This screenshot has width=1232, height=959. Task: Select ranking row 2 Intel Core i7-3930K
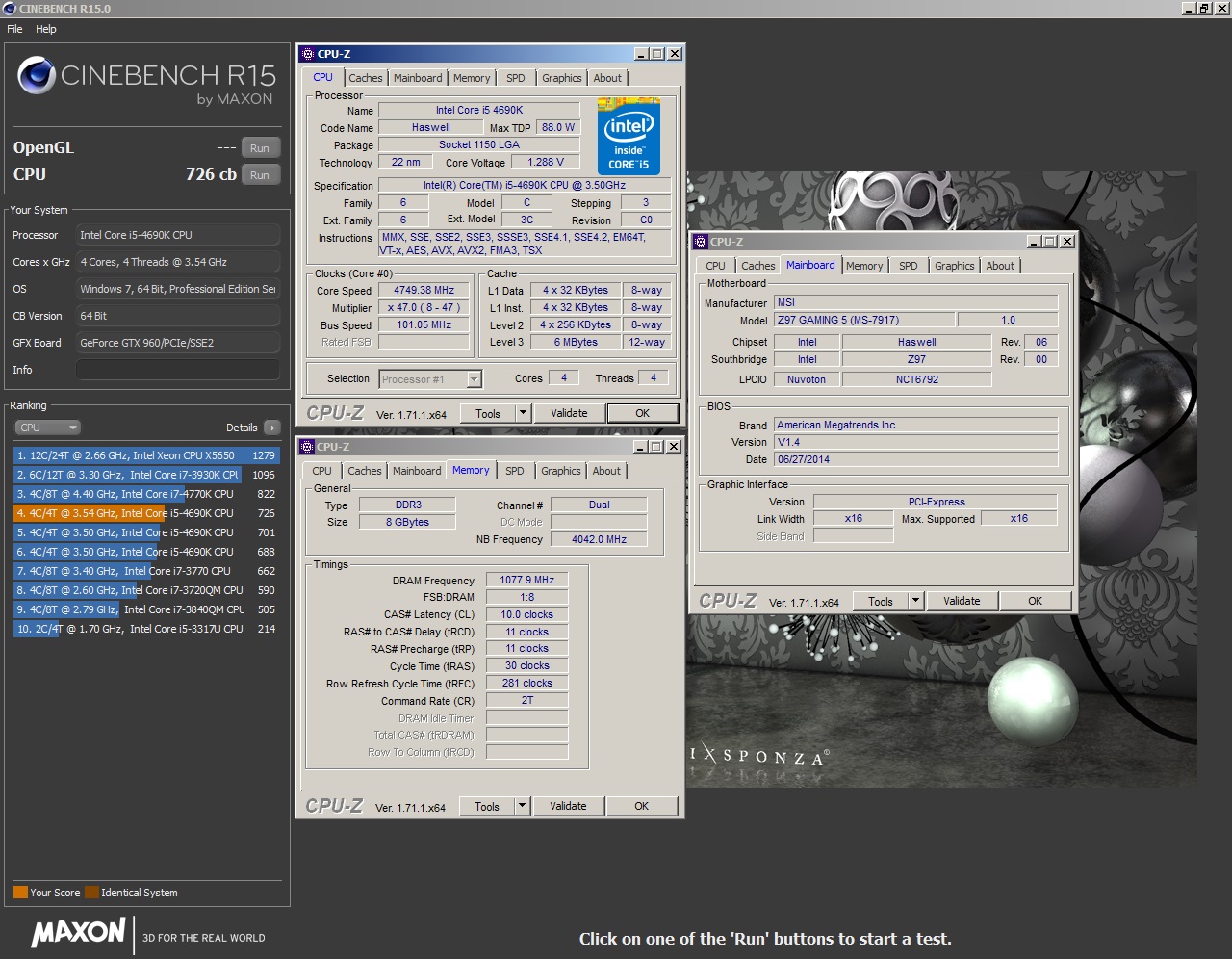point(146,475)
